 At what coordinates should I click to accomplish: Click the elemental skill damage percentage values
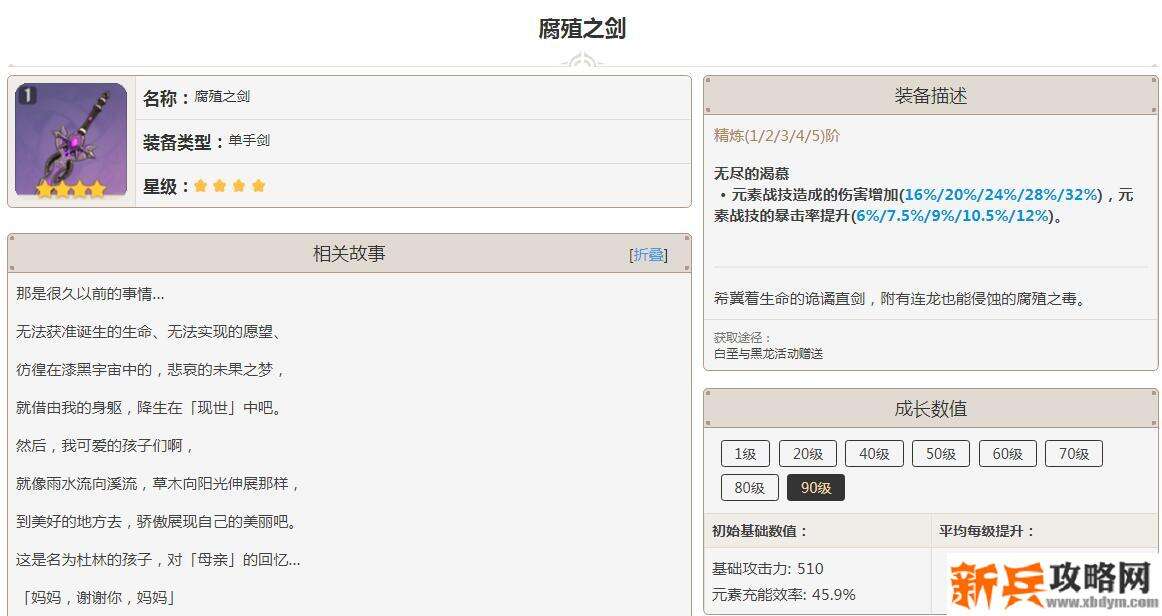coord(1002,195)
